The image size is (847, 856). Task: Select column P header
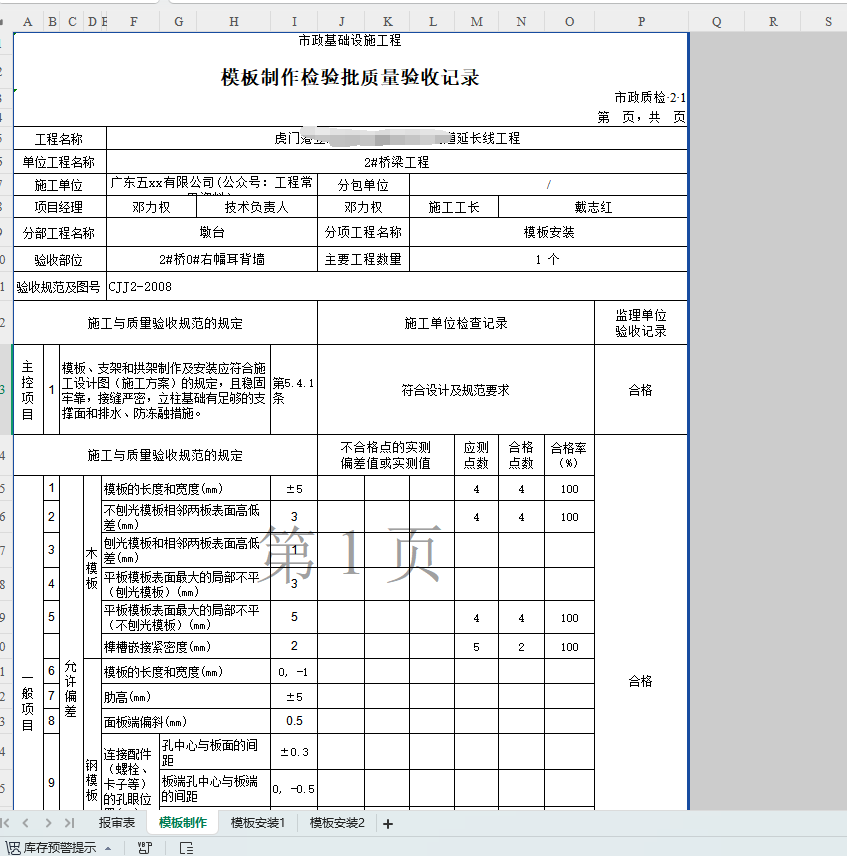point(641,21)
